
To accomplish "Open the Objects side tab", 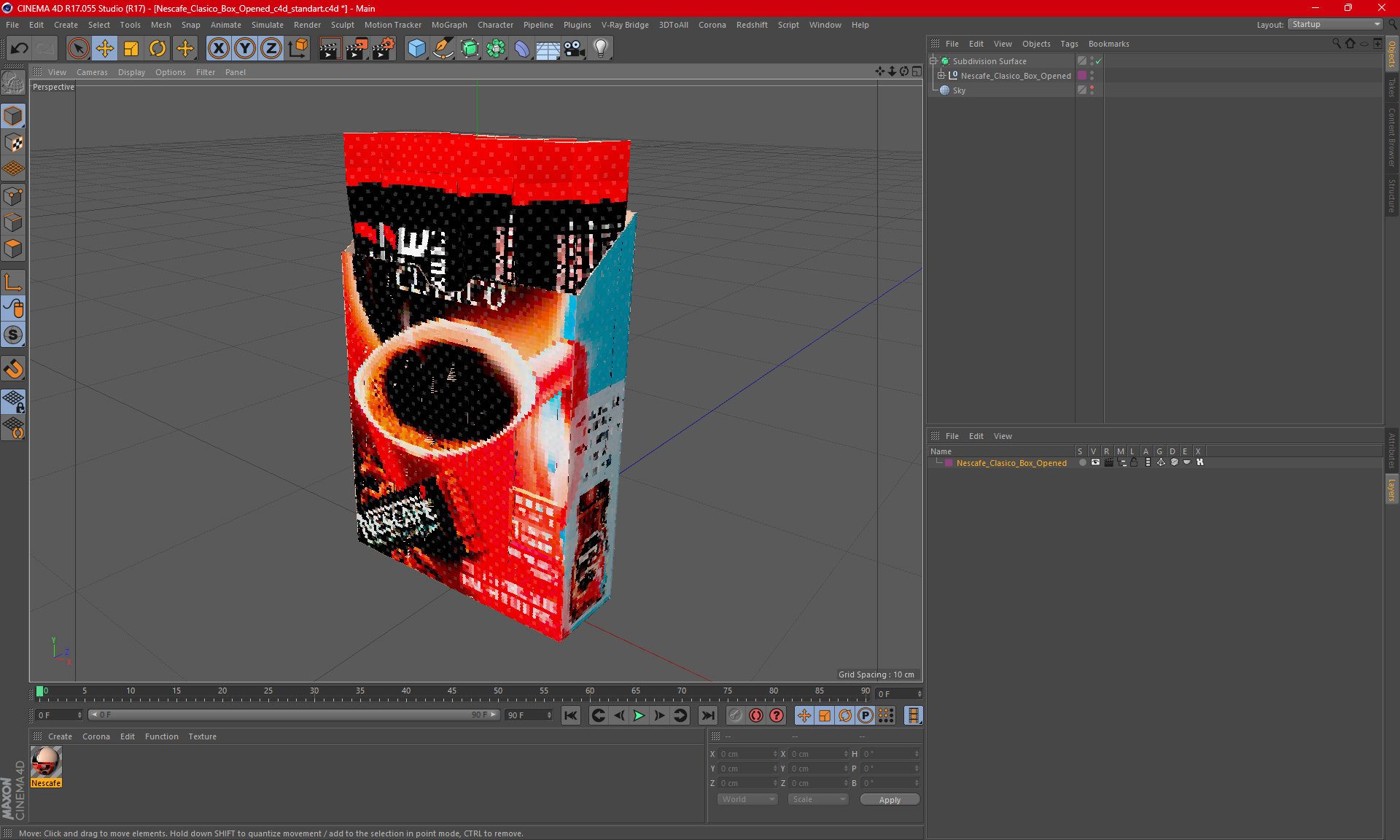I will (1392, 54).
